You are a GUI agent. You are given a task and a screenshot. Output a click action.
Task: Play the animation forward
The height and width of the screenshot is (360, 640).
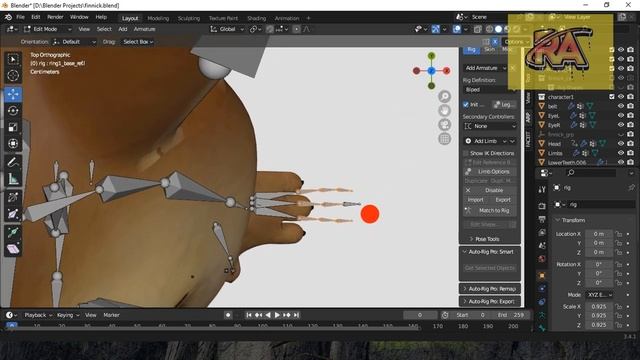pos(277,315)
